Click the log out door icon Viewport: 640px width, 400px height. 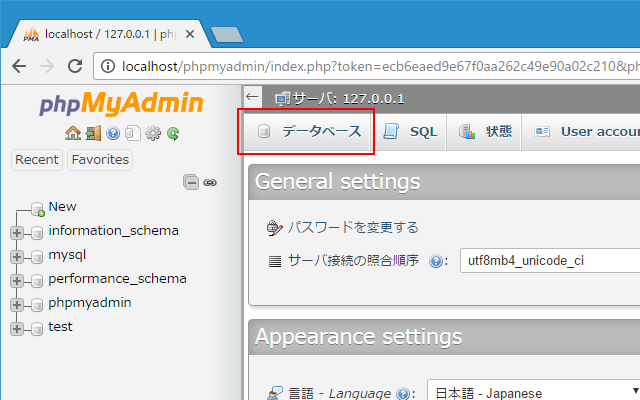point(93,133)
